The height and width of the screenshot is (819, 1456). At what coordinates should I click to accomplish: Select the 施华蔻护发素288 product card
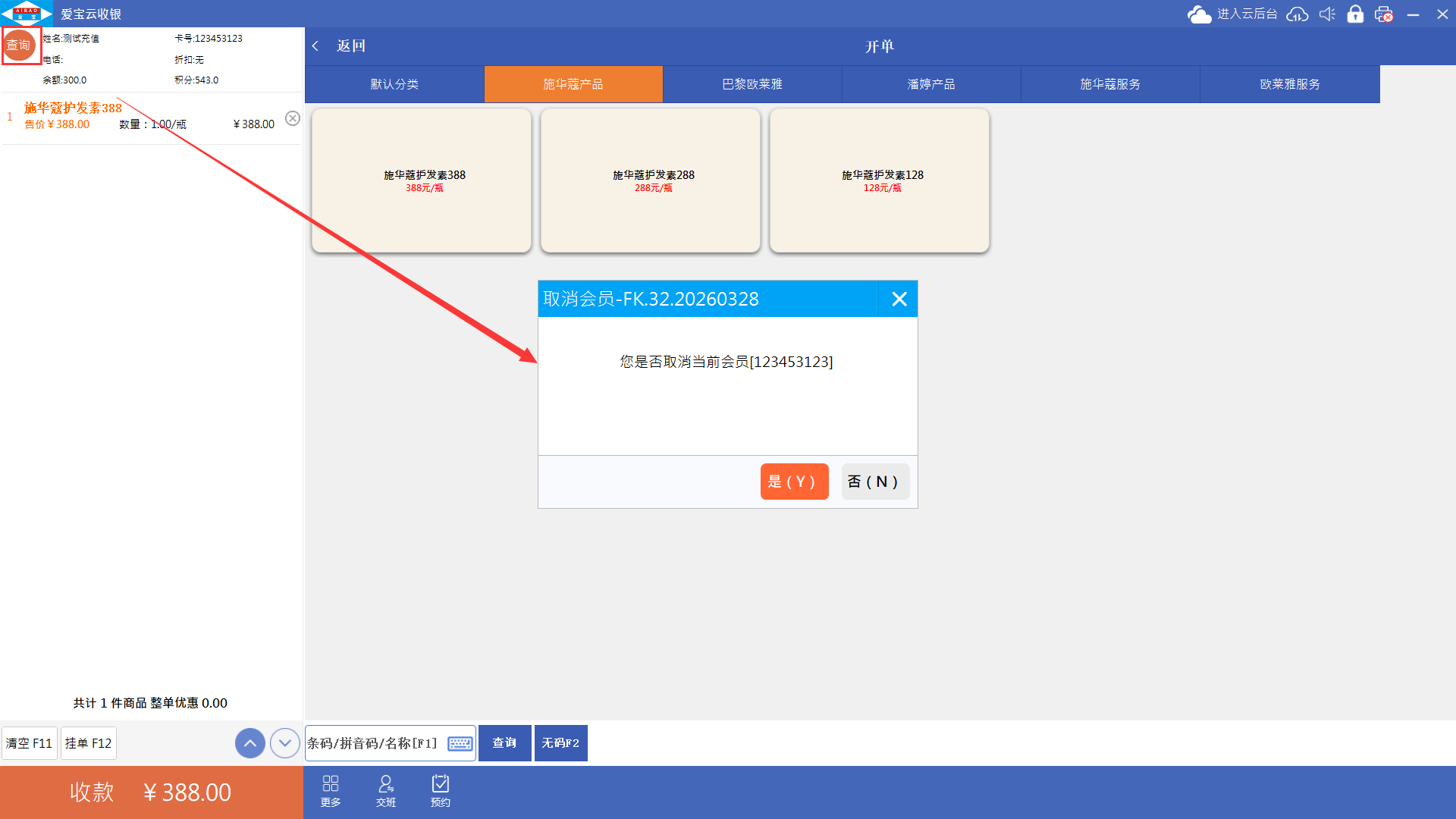click(651, 180)
